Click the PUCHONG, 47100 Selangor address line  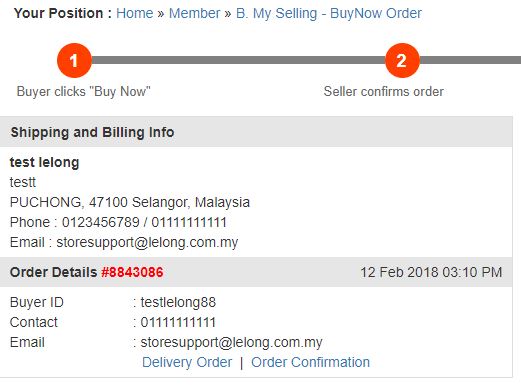pos(130,202)
